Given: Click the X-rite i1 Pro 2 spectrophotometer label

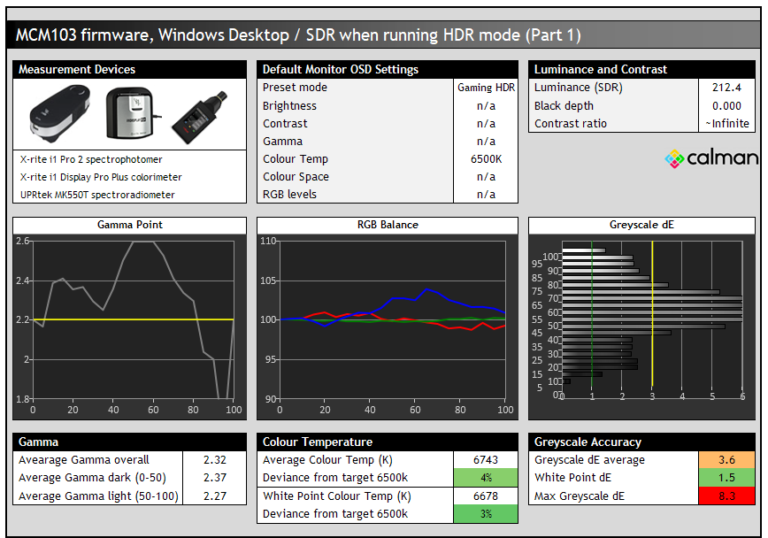Looking at the screenshot, I should (90, 159).
